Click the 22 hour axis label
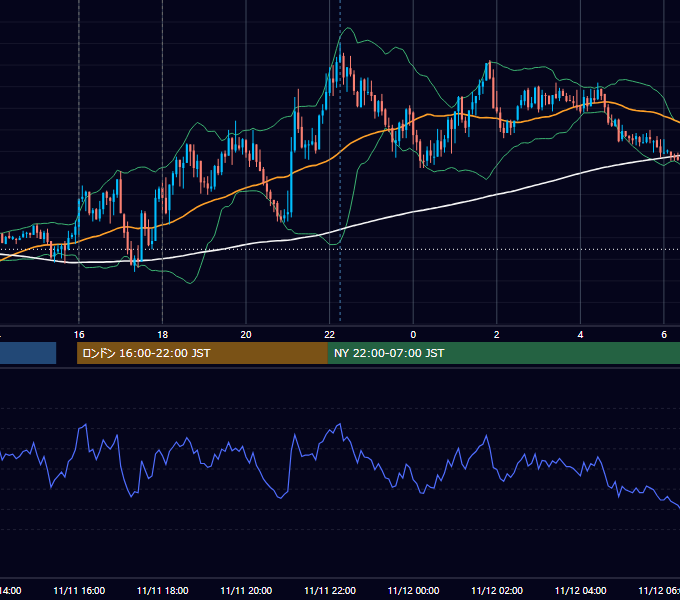The width and height of the screenshot is (680, 600). (330, 335)
